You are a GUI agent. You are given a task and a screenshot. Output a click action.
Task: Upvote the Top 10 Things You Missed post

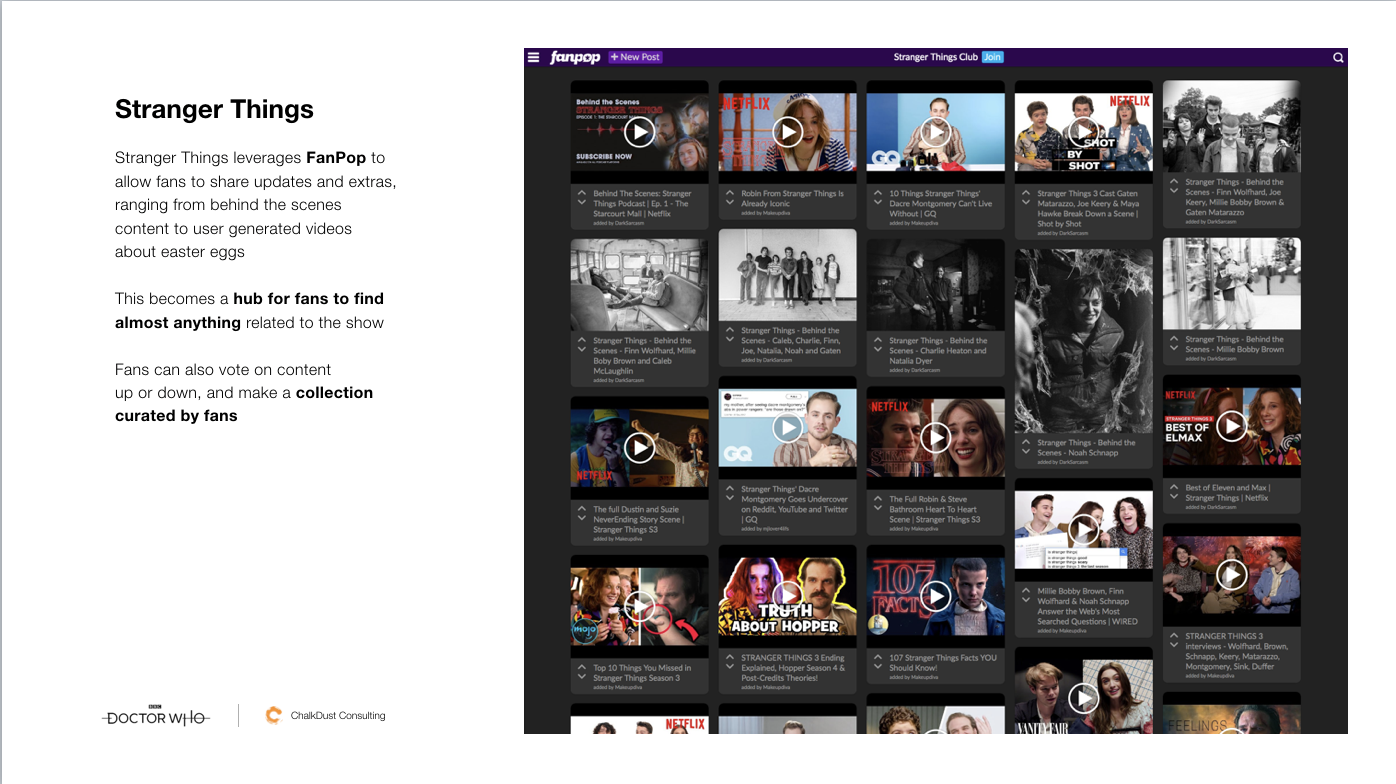point(582,665)
